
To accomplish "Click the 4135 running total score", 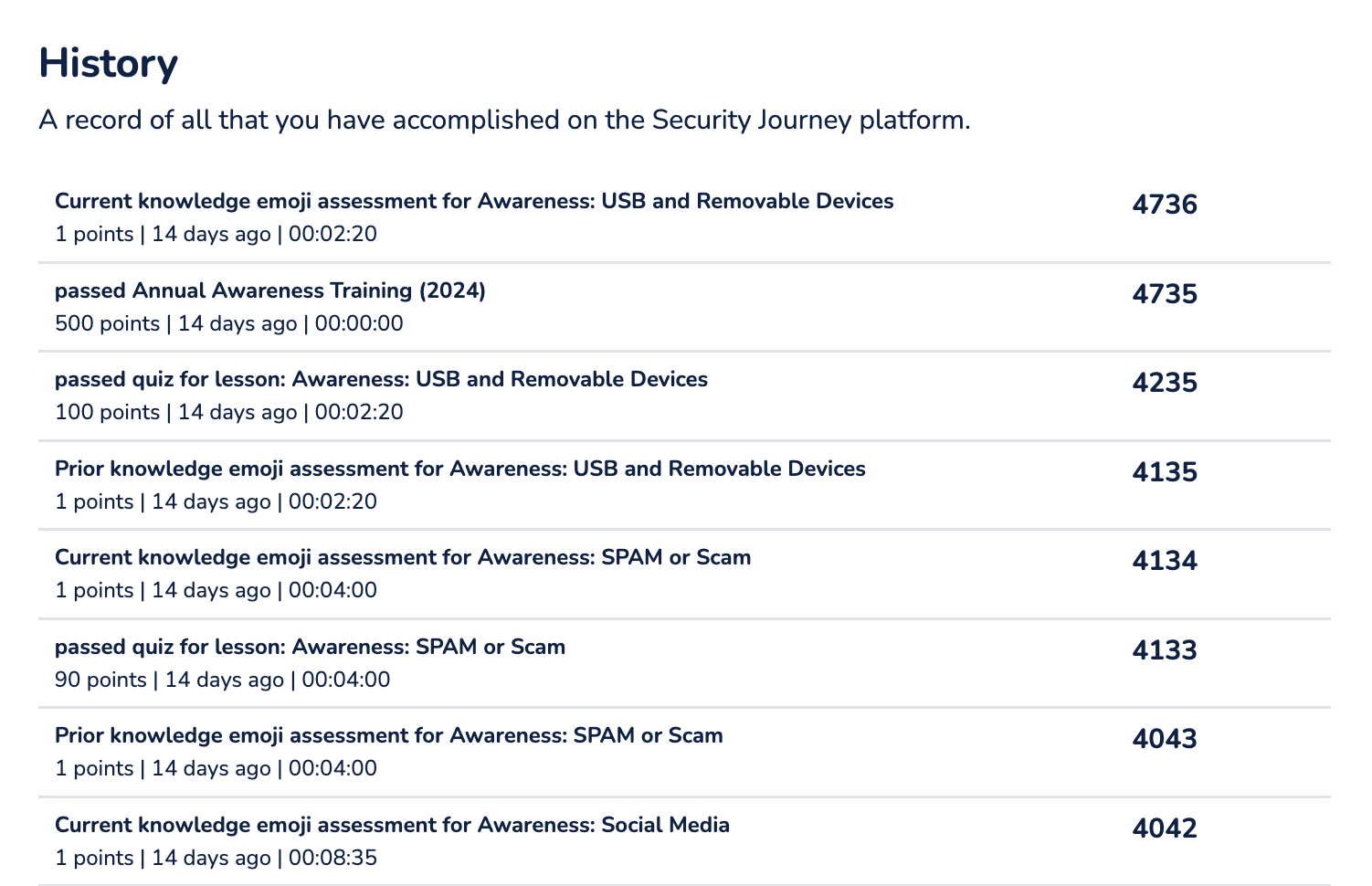I will pos(1165,471).
